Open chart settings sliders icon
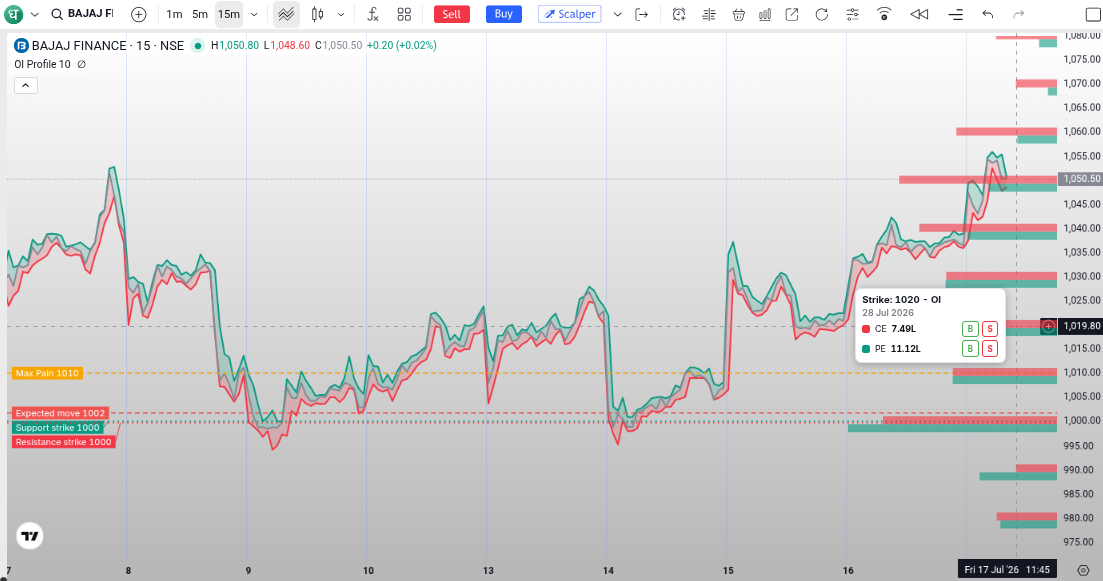The image size is (1103, 581). click(853, 14)
